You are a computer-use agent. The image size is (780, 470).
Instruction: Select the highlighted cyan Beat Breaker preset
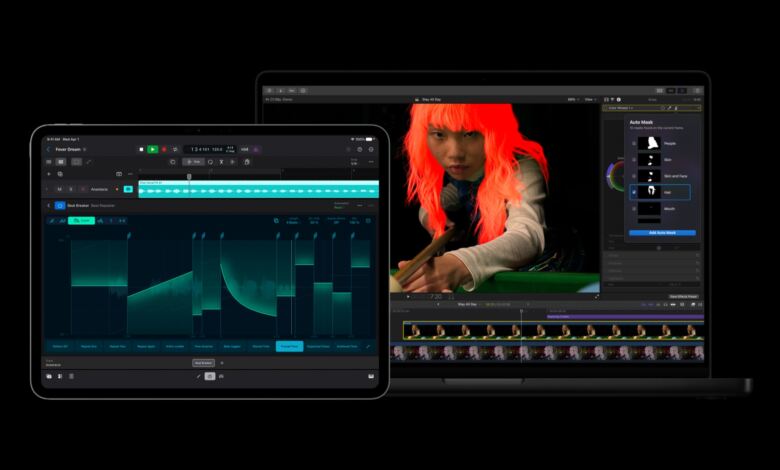click(290, 346)
